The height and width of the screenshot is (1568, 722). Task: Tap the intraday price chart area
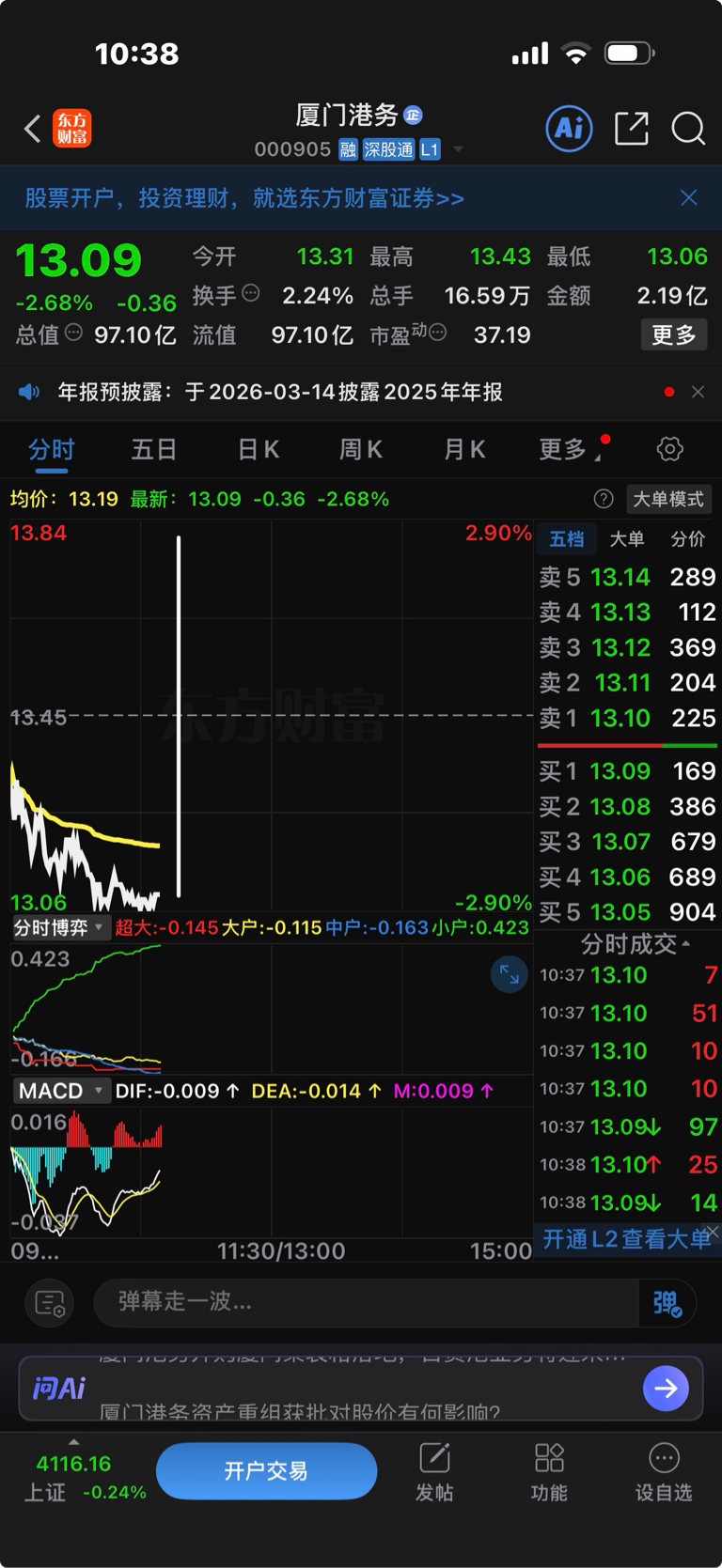click(x=272, y=717)
